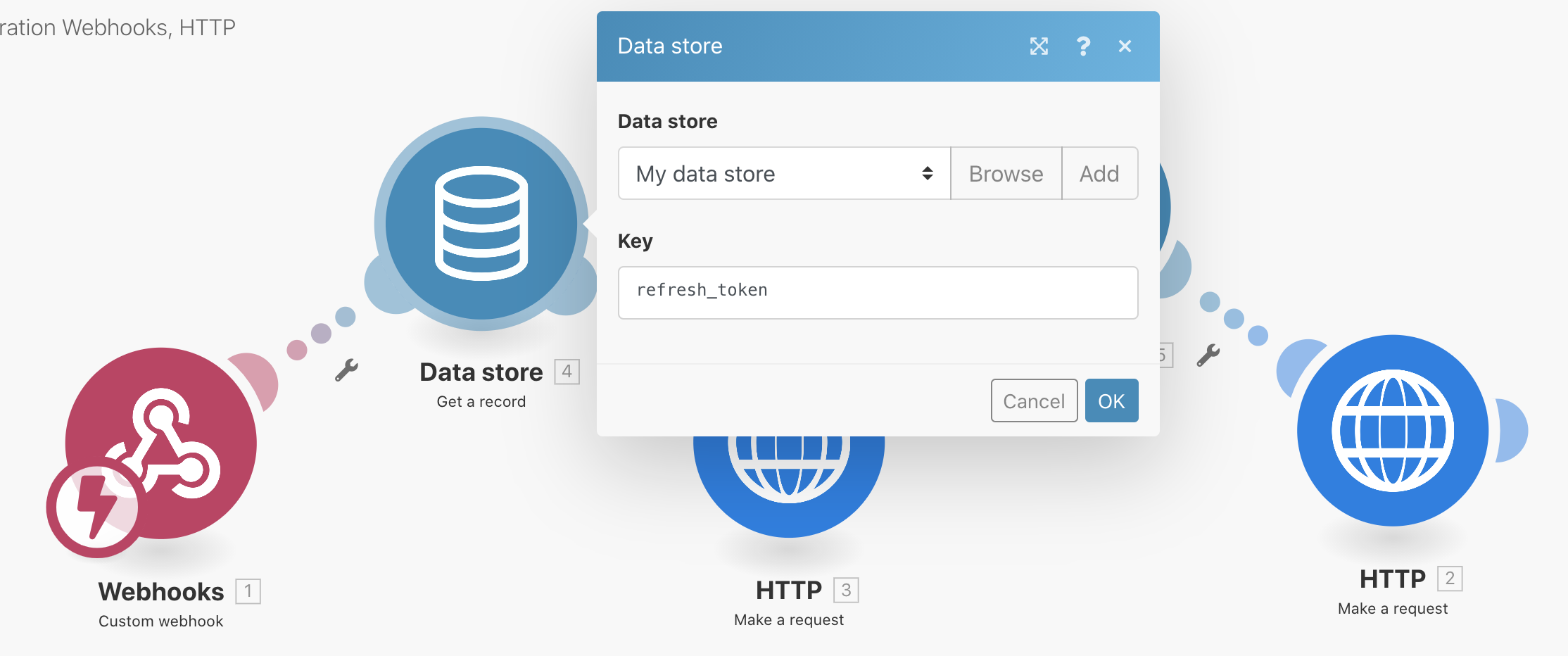Click the number 2 badge on HTTP
Image resolution: width=1568 pixels, height=656 pixels.
[1450, 579]
